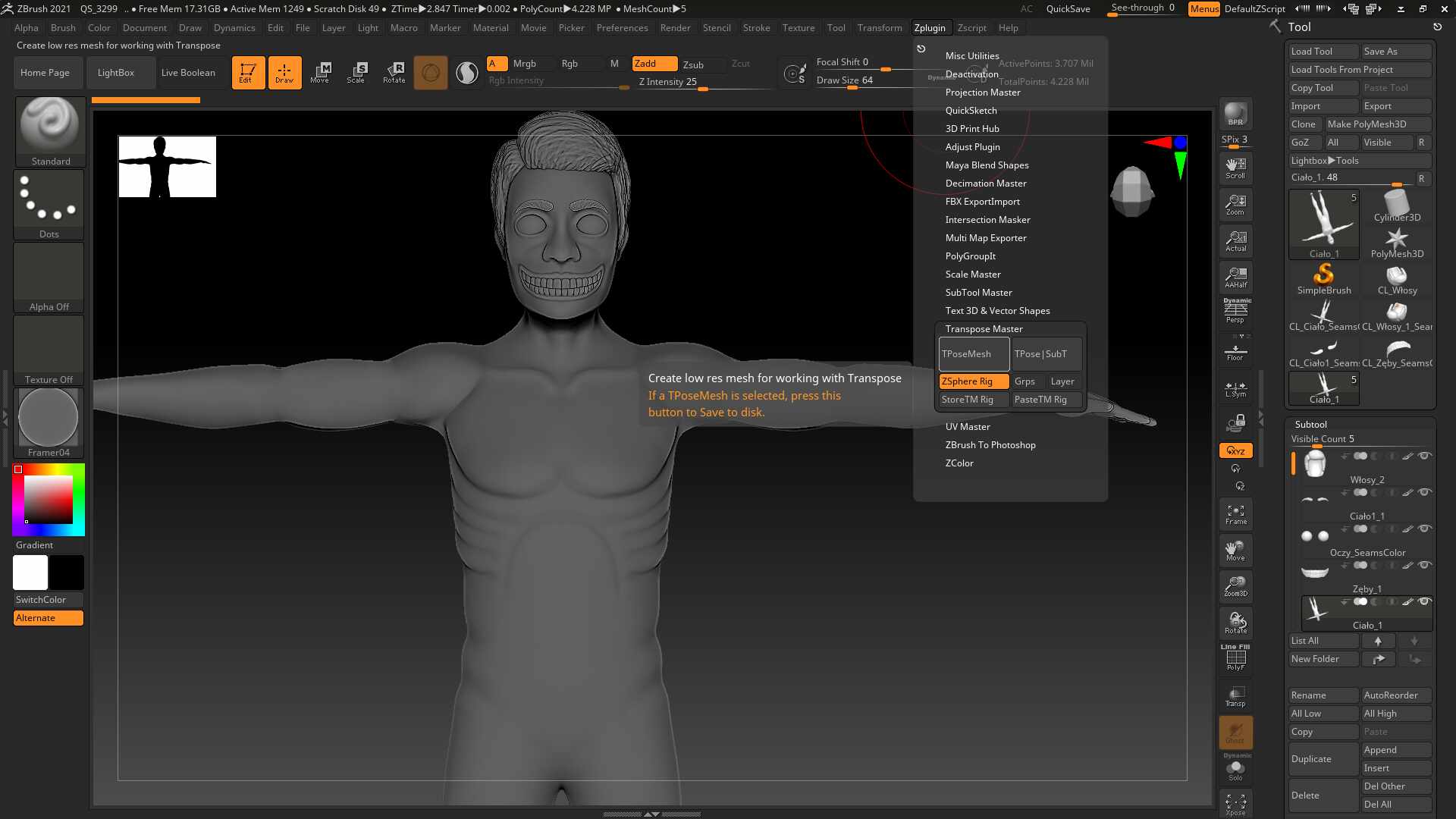Click the Frame mesh icon
Viewport: 1456px width, 819px height.
1235,514
